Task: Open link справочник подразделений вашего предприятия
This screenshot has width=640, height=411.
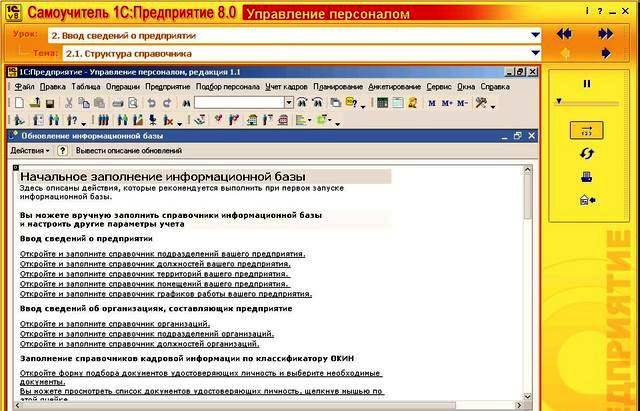Action: [x=162, y=254]
